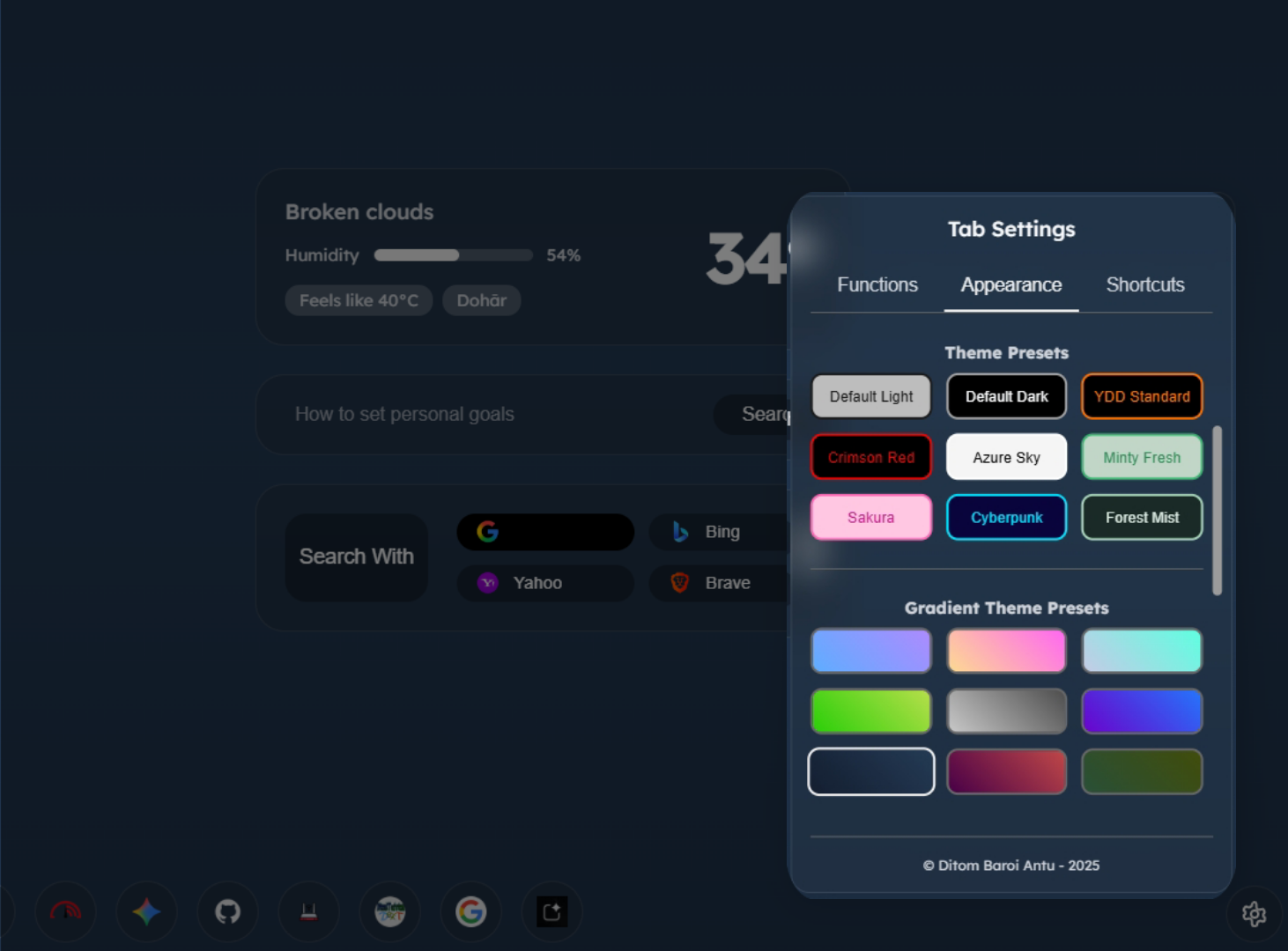Select the Cyberpunk theme preset
Viewport: 1288px width, 951px height.
[x=1006, y=517]
